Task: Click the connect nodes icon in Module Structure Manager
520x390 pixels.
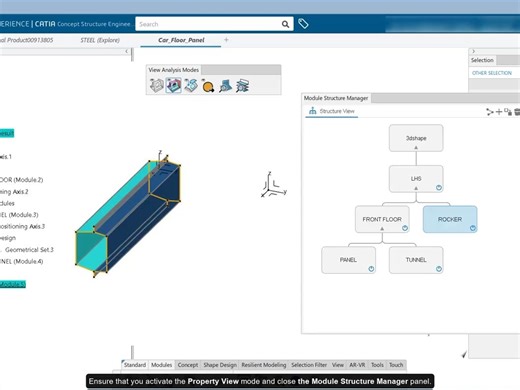Action: coord(490,112)
